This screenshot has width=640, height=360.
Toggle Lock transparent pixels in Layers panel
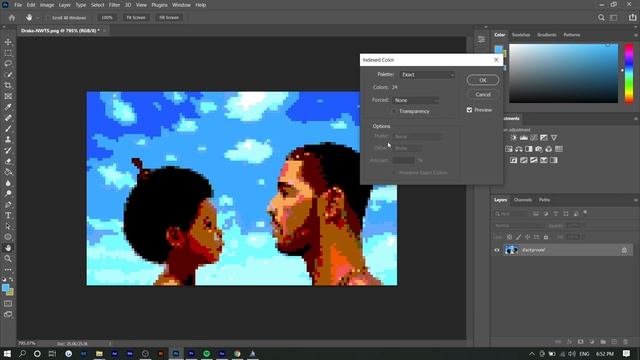coord(509,237)
